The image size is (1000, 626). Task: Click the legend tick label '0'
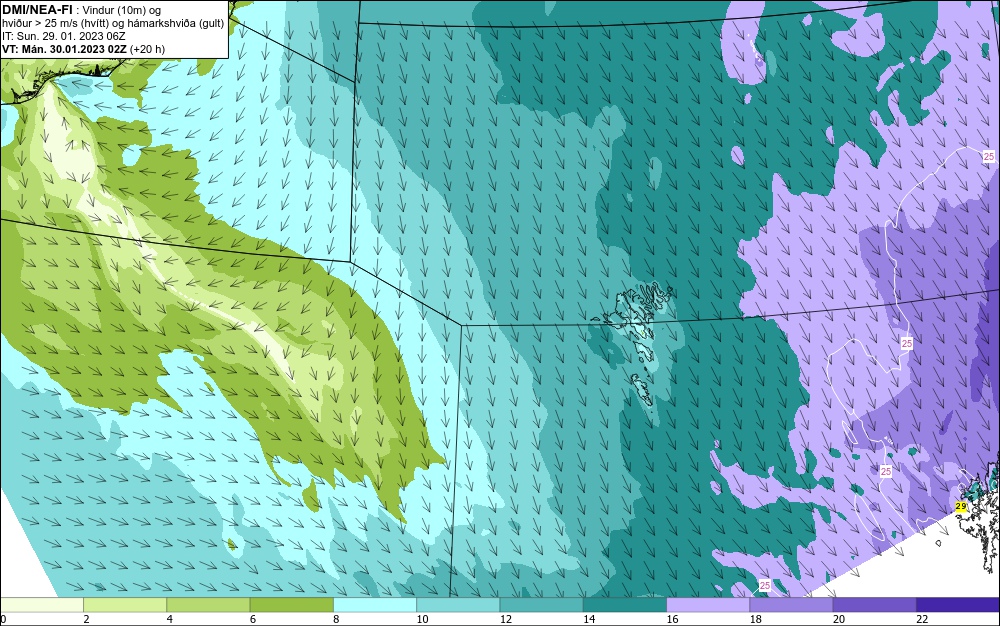tap(3, 619)
